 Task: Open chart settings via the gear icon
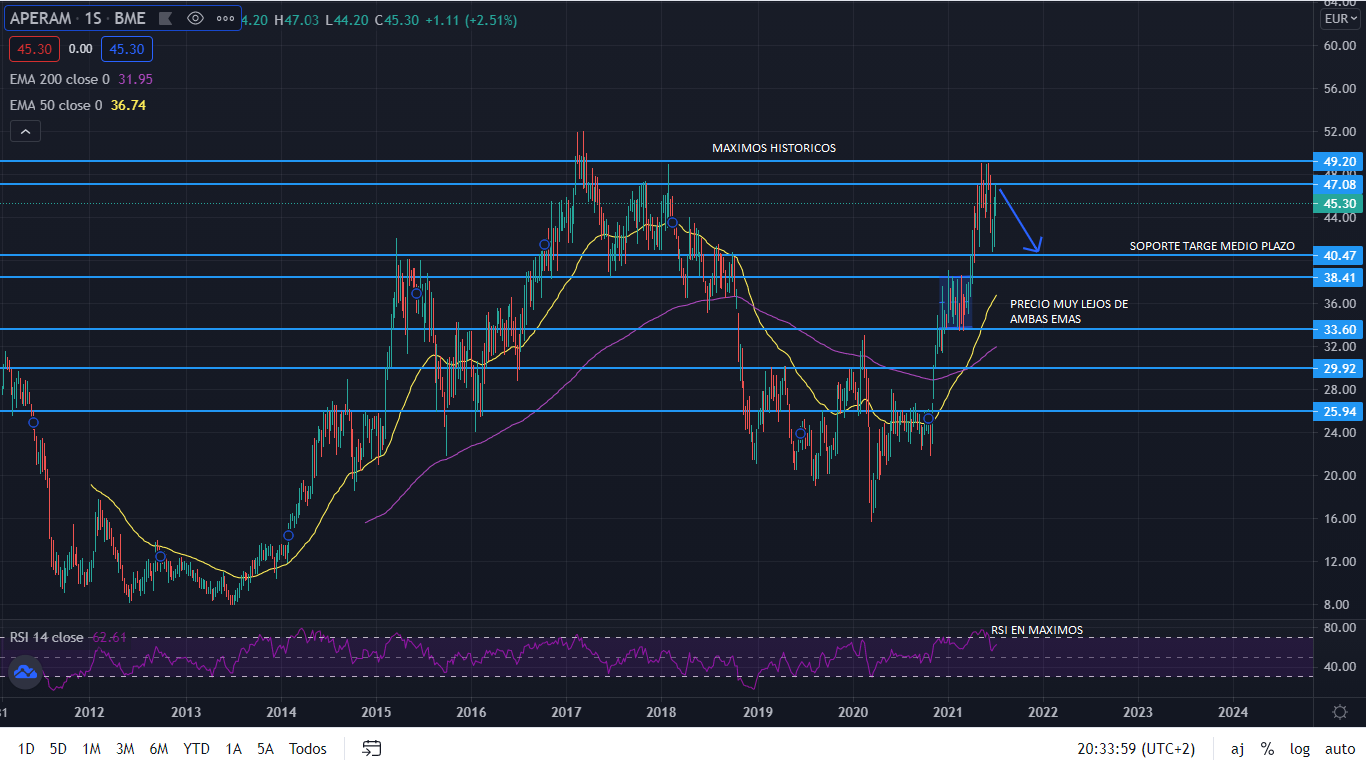coord(1340,710)
